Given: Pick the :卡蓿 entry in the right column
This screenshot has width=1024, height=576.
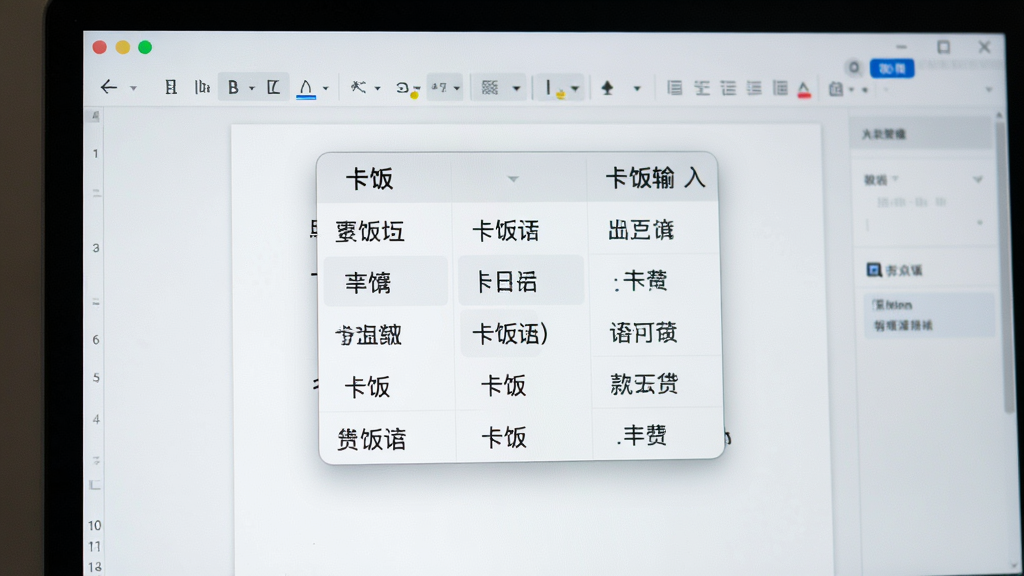Looking at the screenshot, I should pos(640,281).
